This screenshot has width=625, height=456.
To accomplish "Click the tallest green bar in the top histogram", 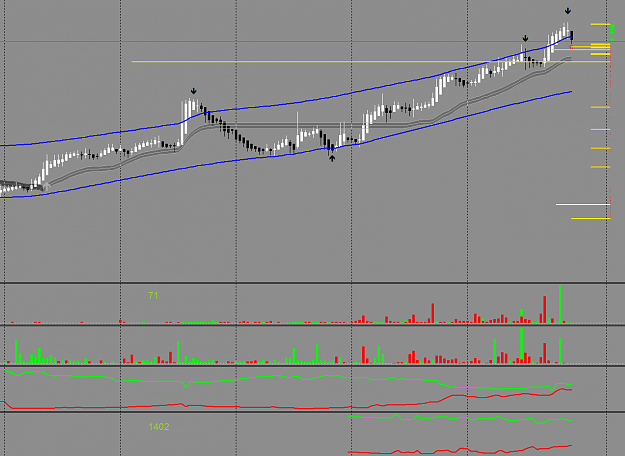I will (560, 304).
